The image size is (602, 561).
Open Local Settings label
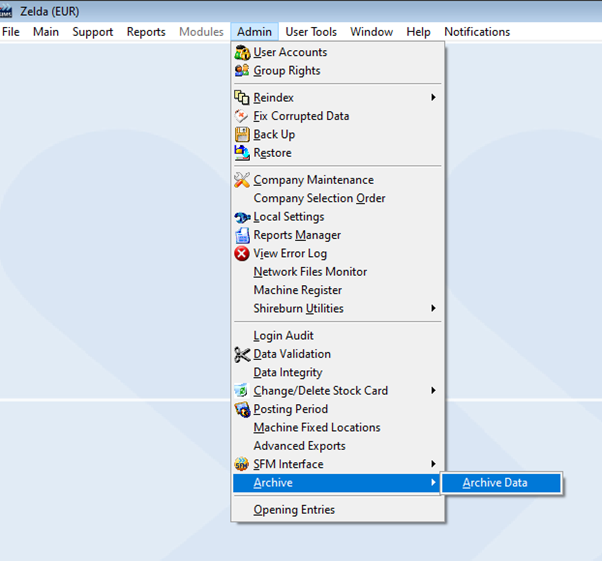tap(289, 217)
